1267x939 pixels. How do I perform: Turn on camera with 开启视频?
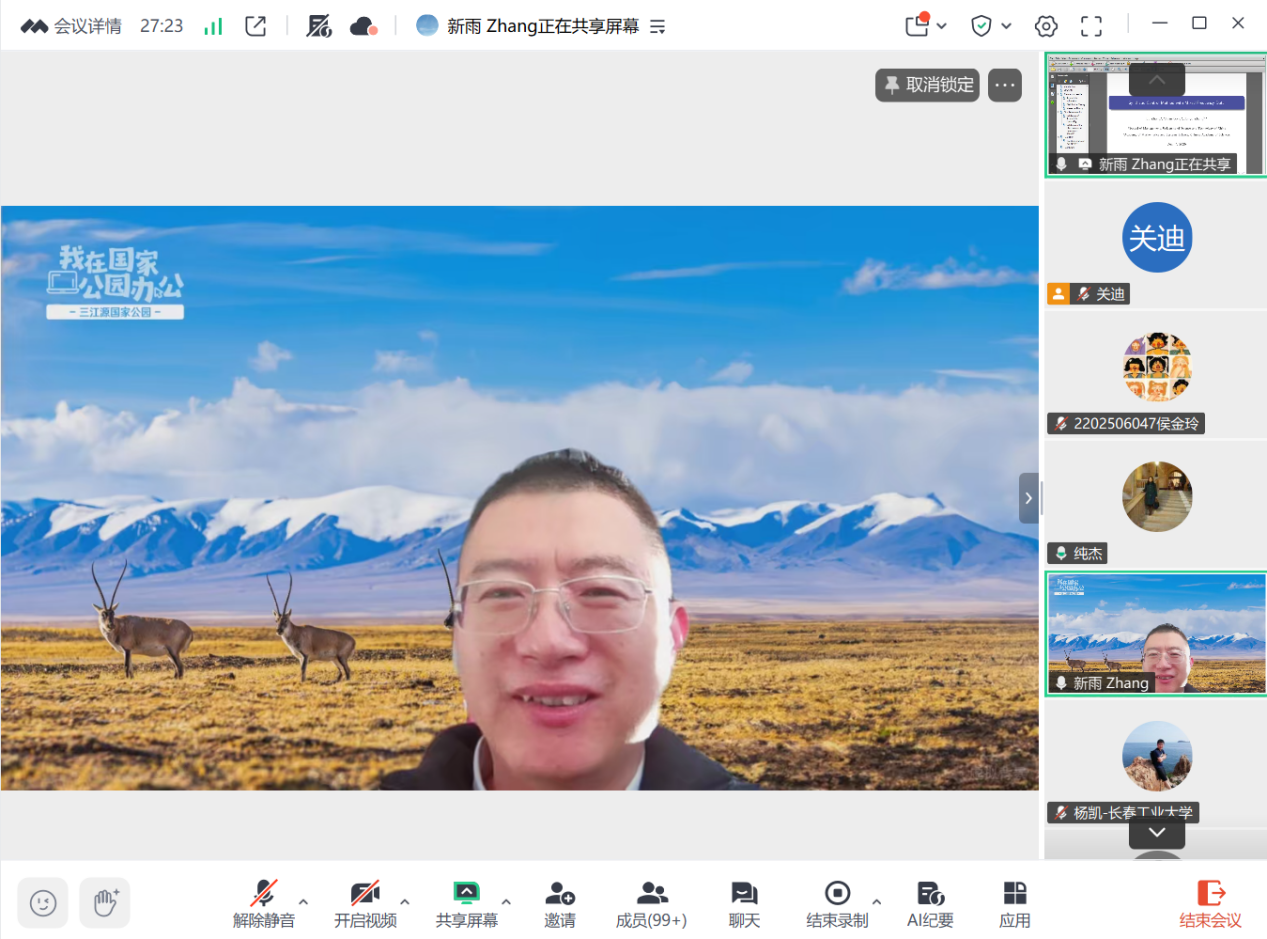(x=365, y=903)
